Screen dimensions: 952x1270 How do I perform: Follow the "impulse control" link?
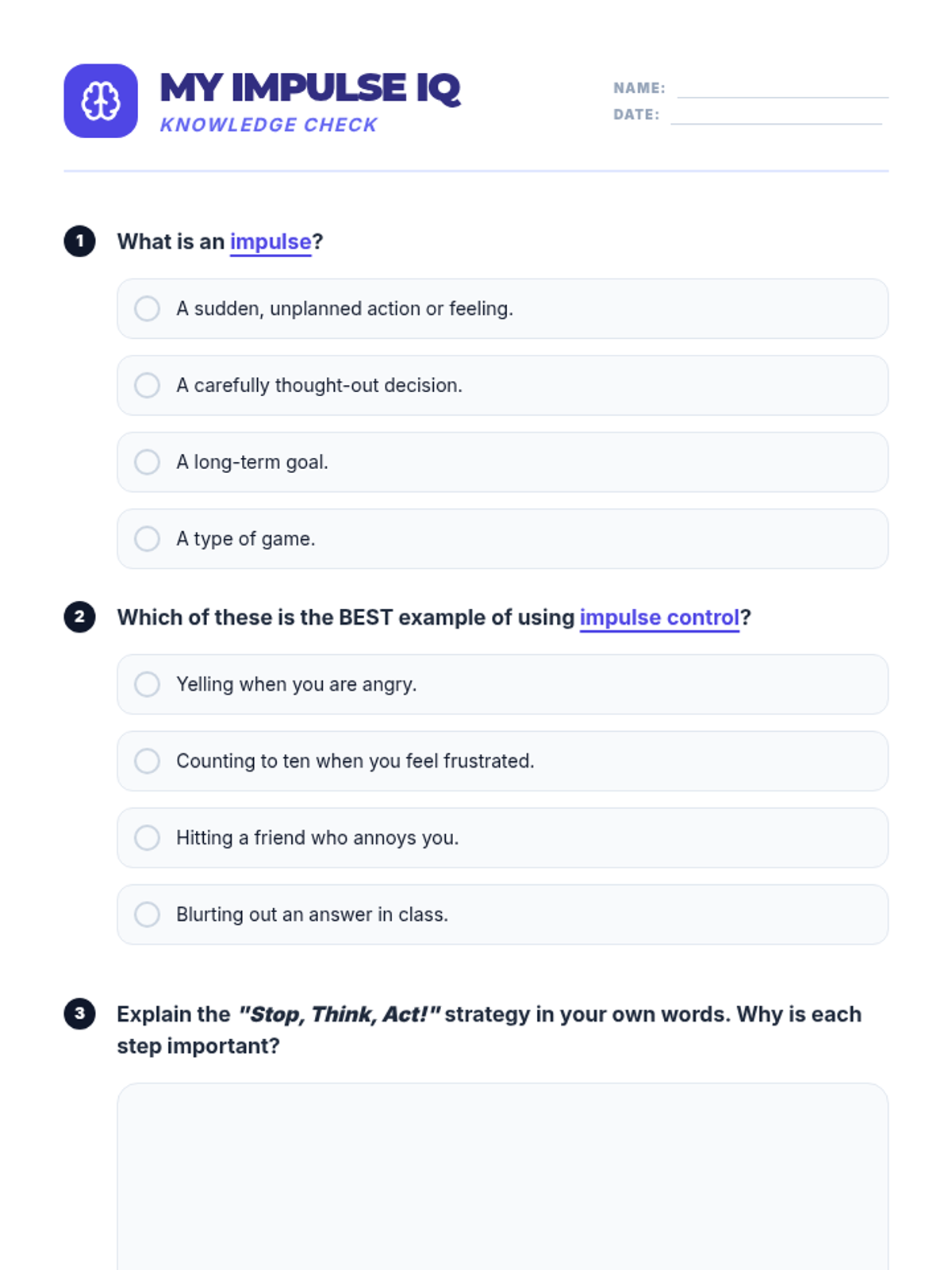pyautogui.click(x=659, y=618)
